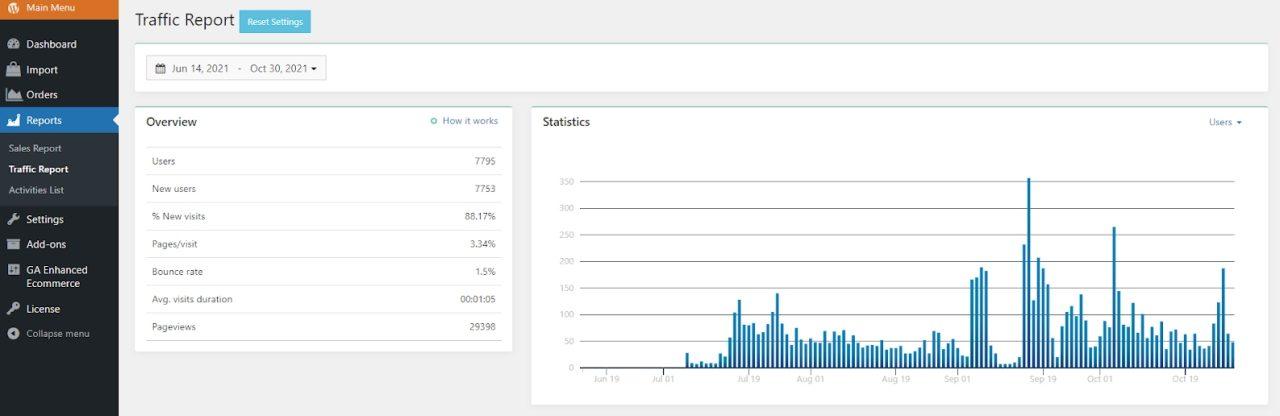Click the Aug 01 x-axis label
This screenshot has width=1280, height=416.
pyautogui.click(x=812, y=380)
